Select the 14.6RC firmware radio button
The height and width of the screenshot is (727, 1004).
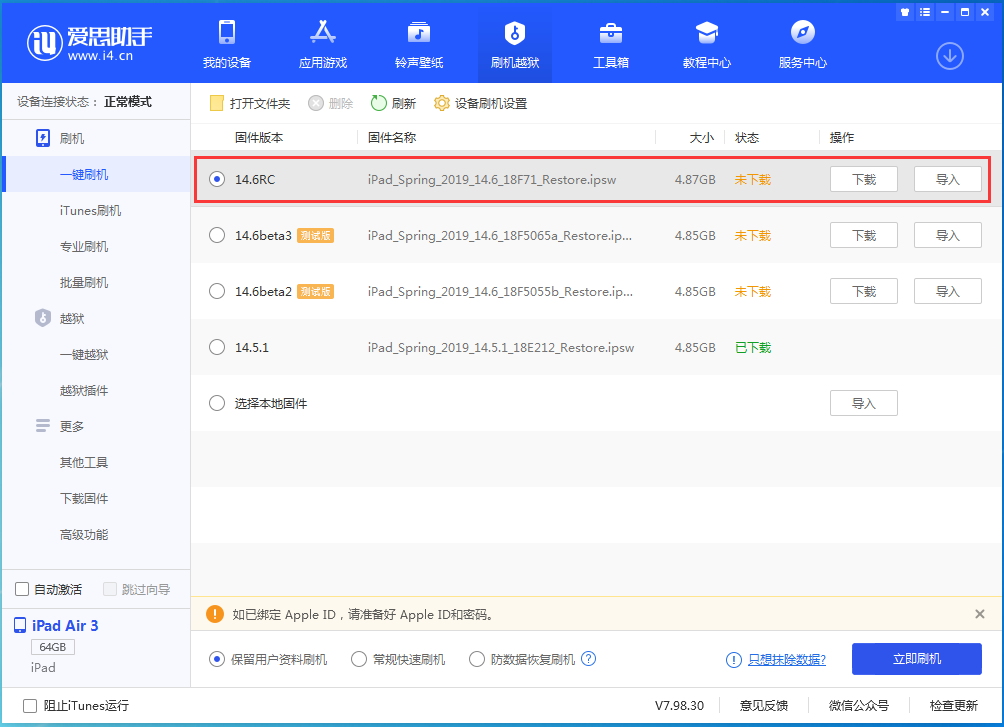(217, 179)
